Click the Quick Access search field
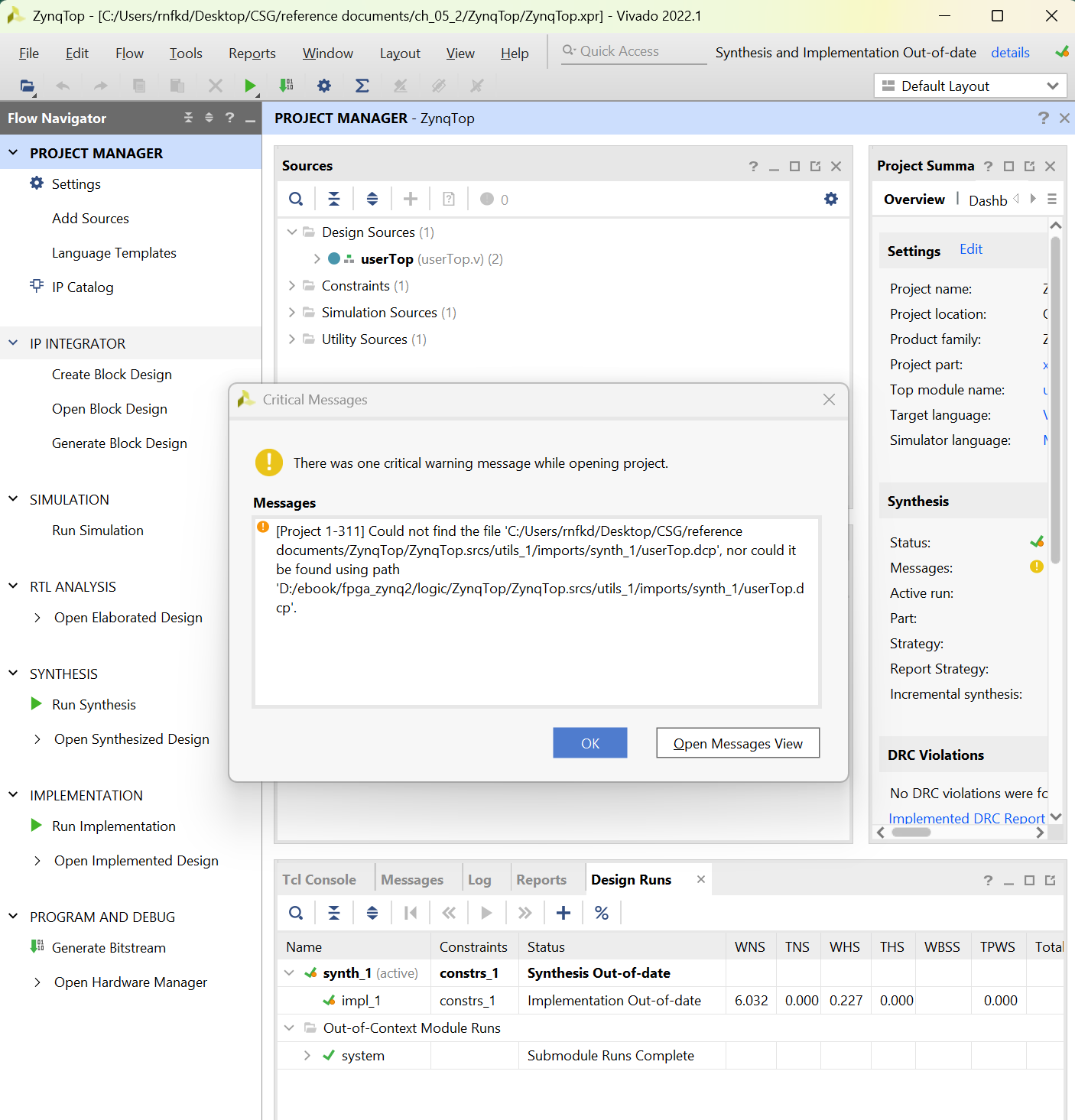 coord(634,51)
